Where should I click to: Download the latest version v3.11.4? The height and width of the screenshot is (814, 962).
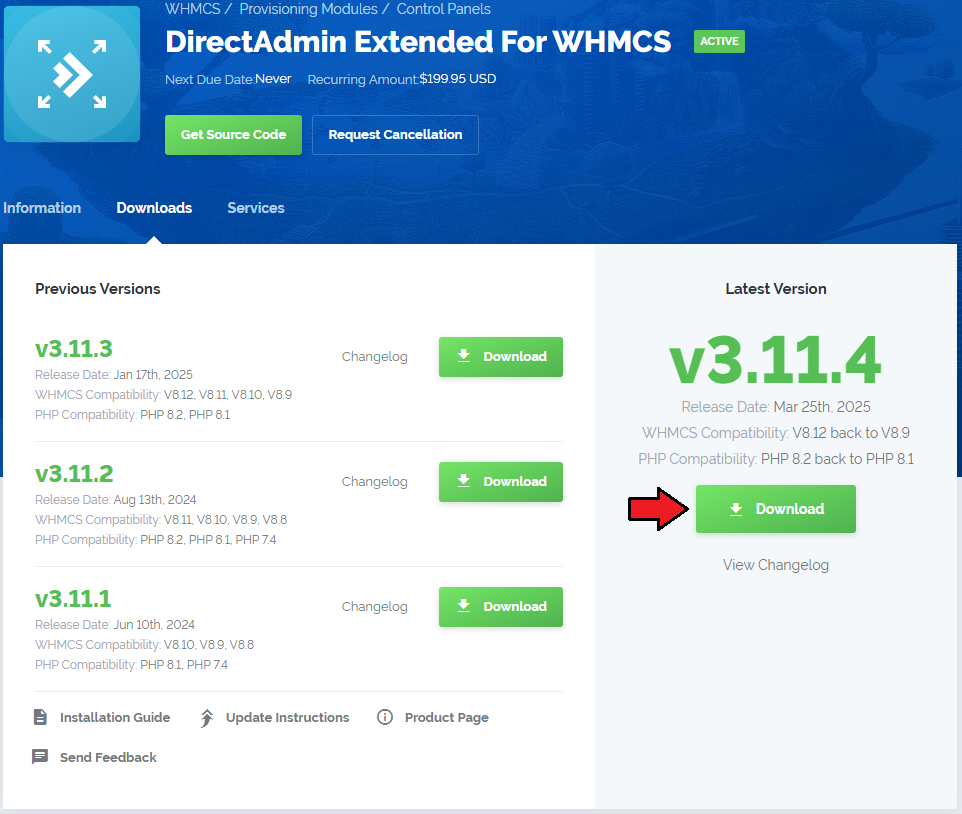[775, 509]
